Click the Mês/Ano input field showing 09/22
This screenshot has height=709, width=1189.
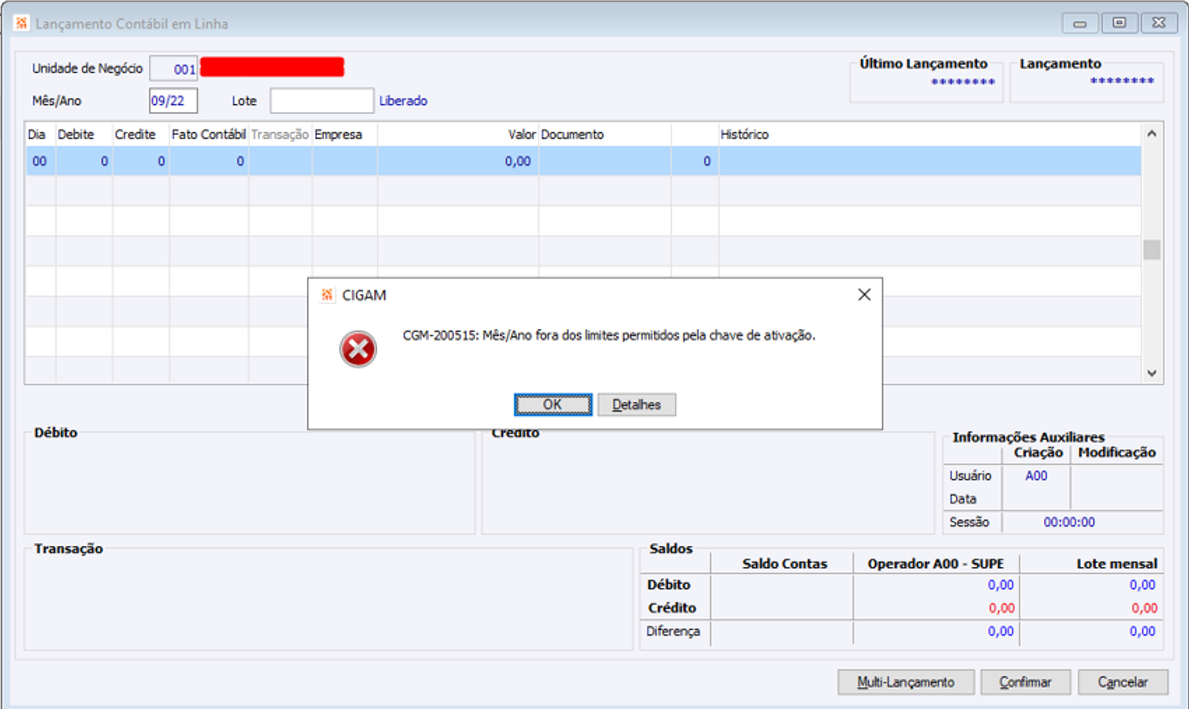173,101
